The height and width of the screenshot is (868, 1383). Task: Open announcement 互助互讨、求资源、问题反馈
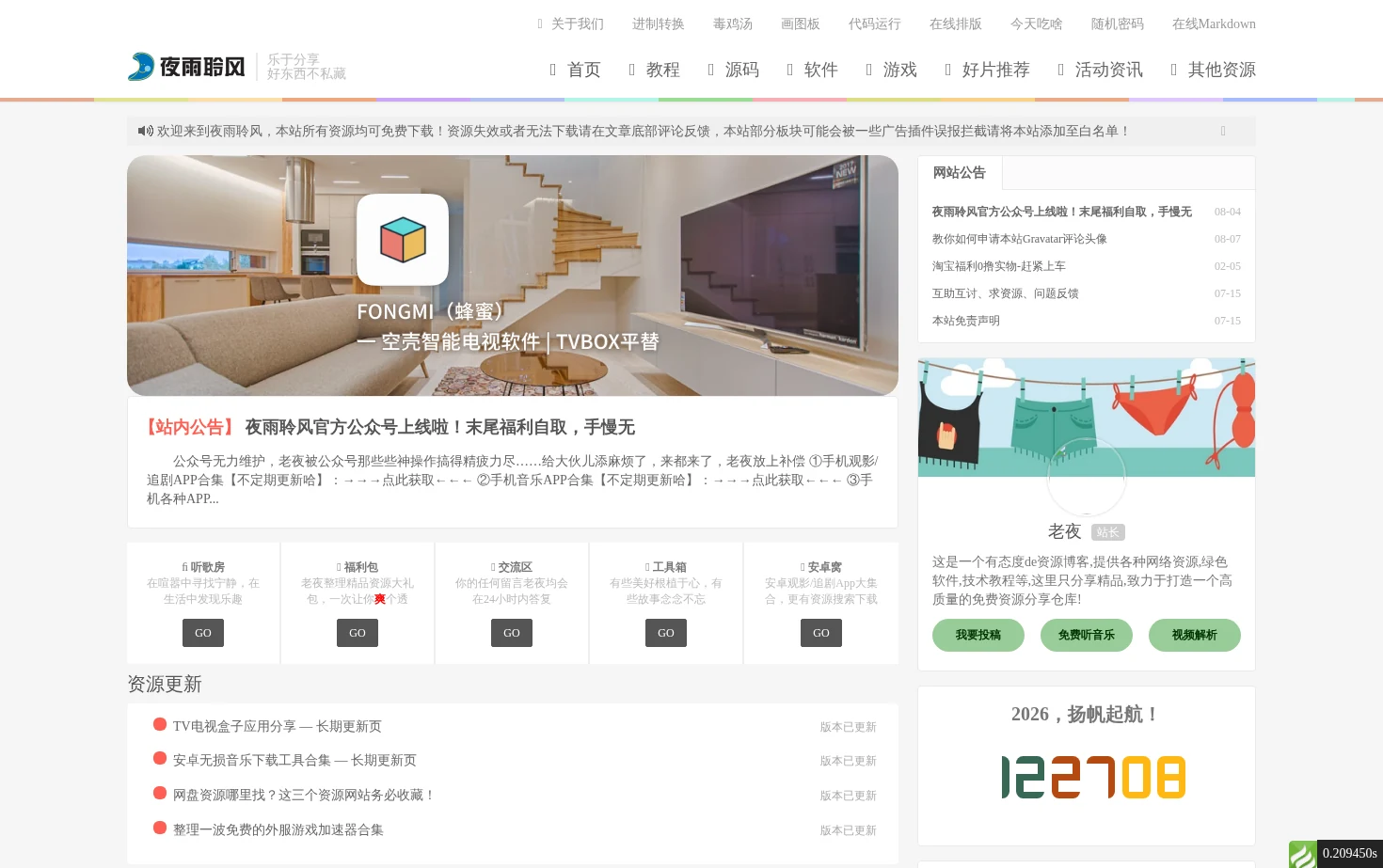1006,293
